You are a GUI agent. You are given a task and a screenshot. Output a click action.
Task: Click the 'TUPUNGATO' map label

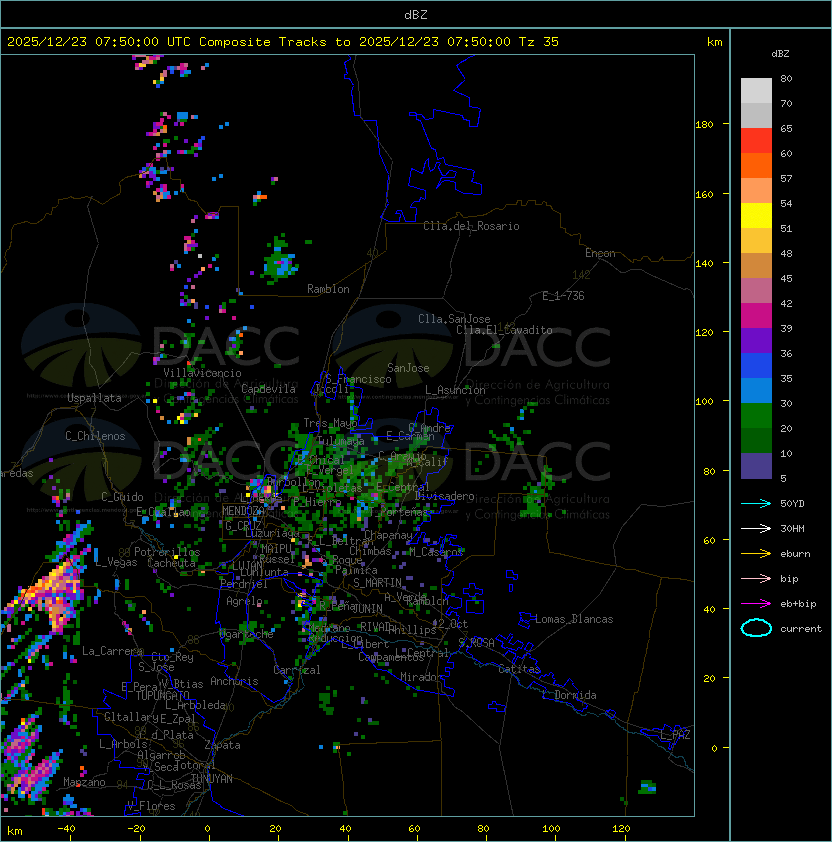(x=162, y=696)
